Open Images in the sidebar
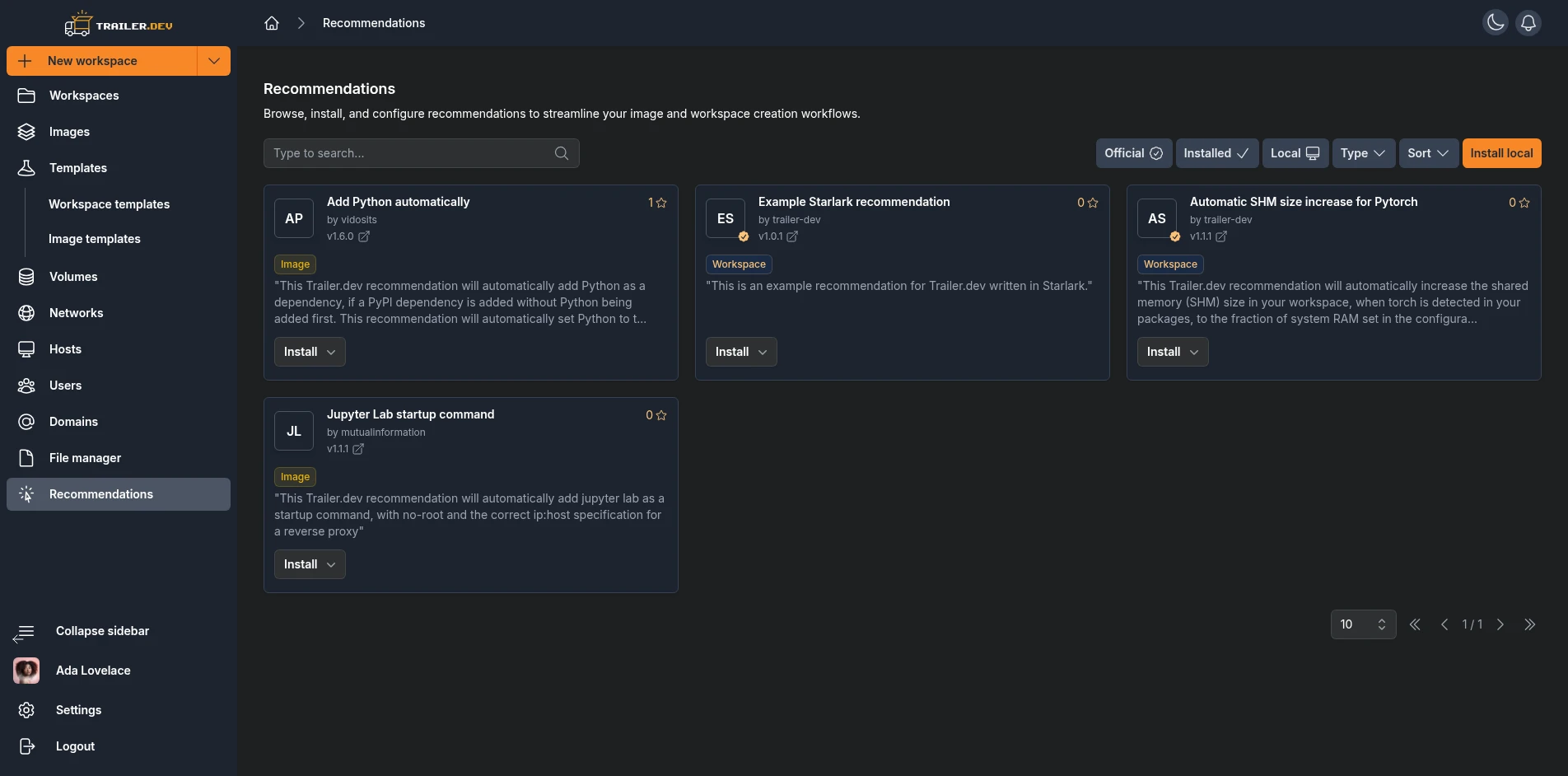 (119, 132)
